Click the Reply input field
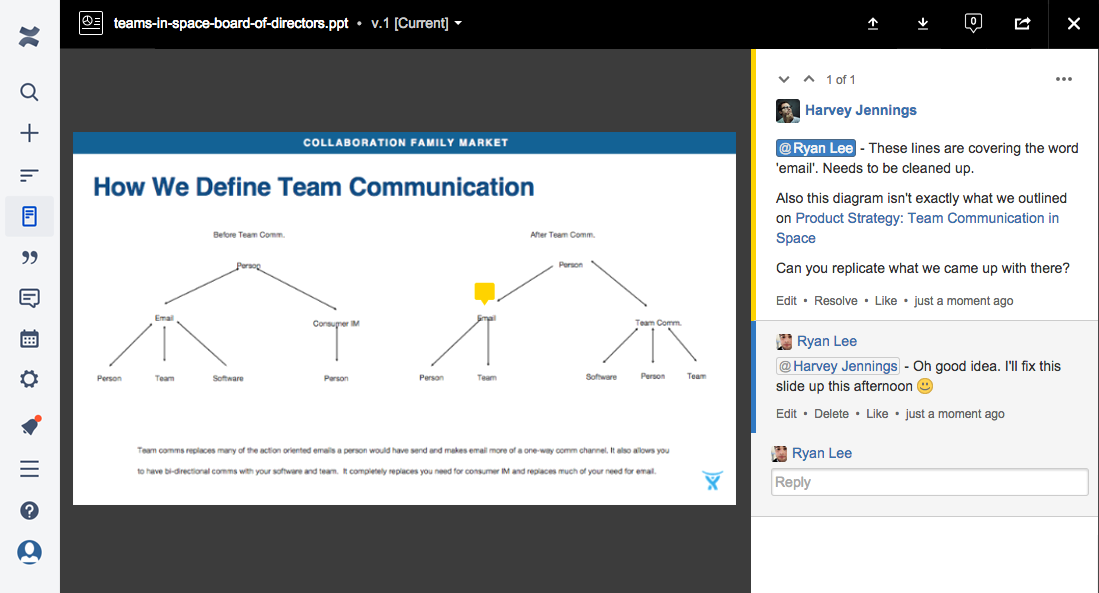1099x593 pixels. point(929,482)
